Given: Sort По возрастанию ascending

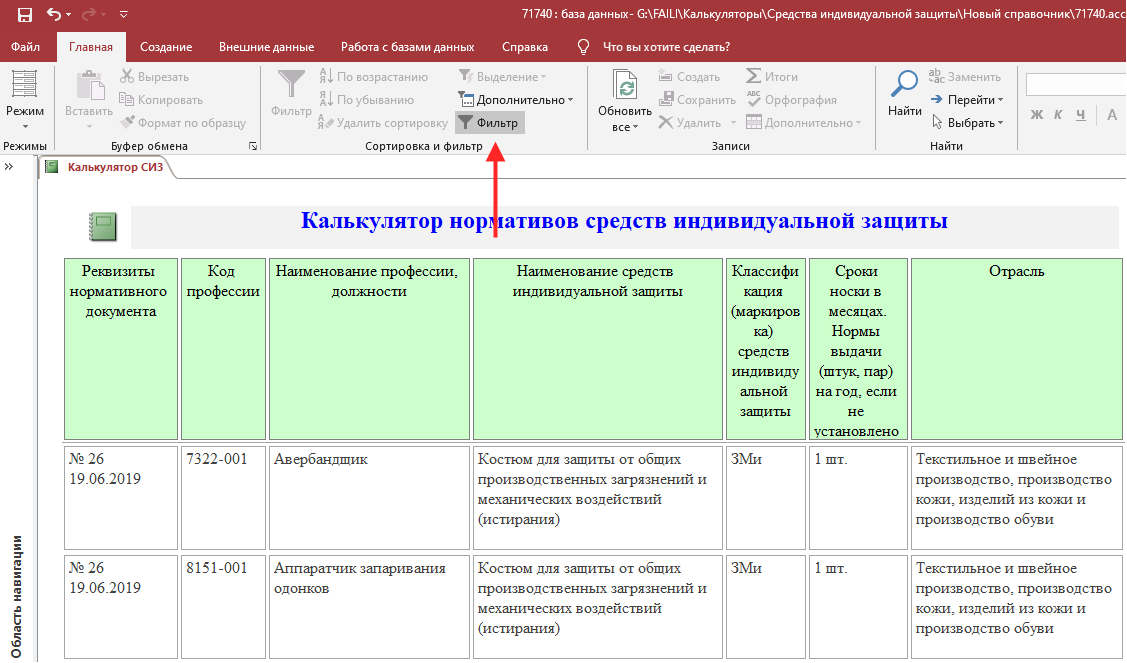Looking at the screenshot, I should 373,76.
